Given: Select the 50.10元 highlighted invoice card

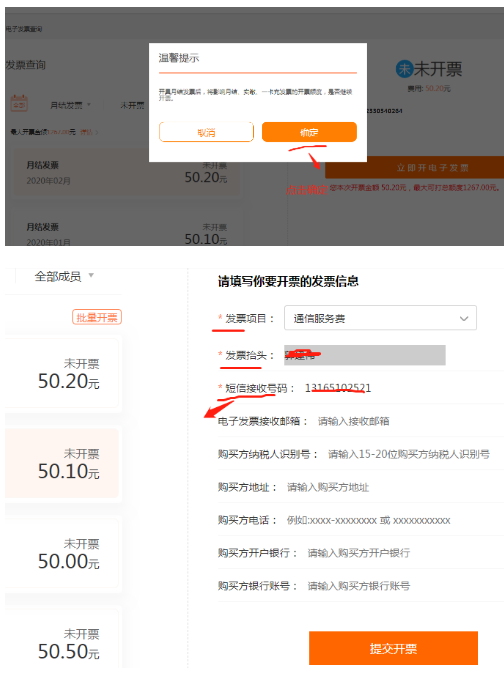Looking at the screenshot, I should pos(62,463).
